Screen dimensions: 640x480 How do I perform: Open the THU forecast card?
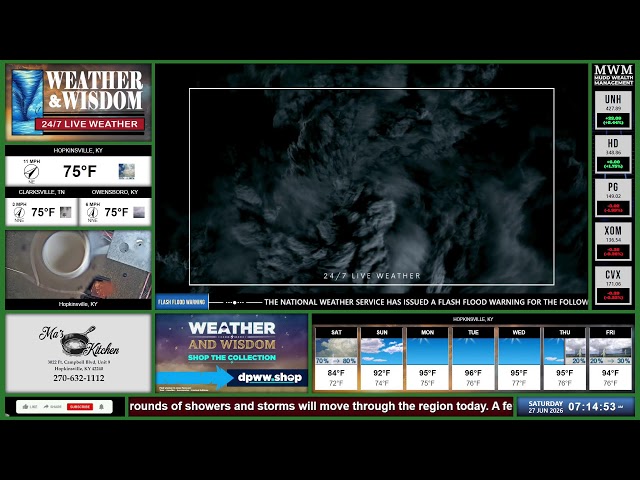coord(564,359)
